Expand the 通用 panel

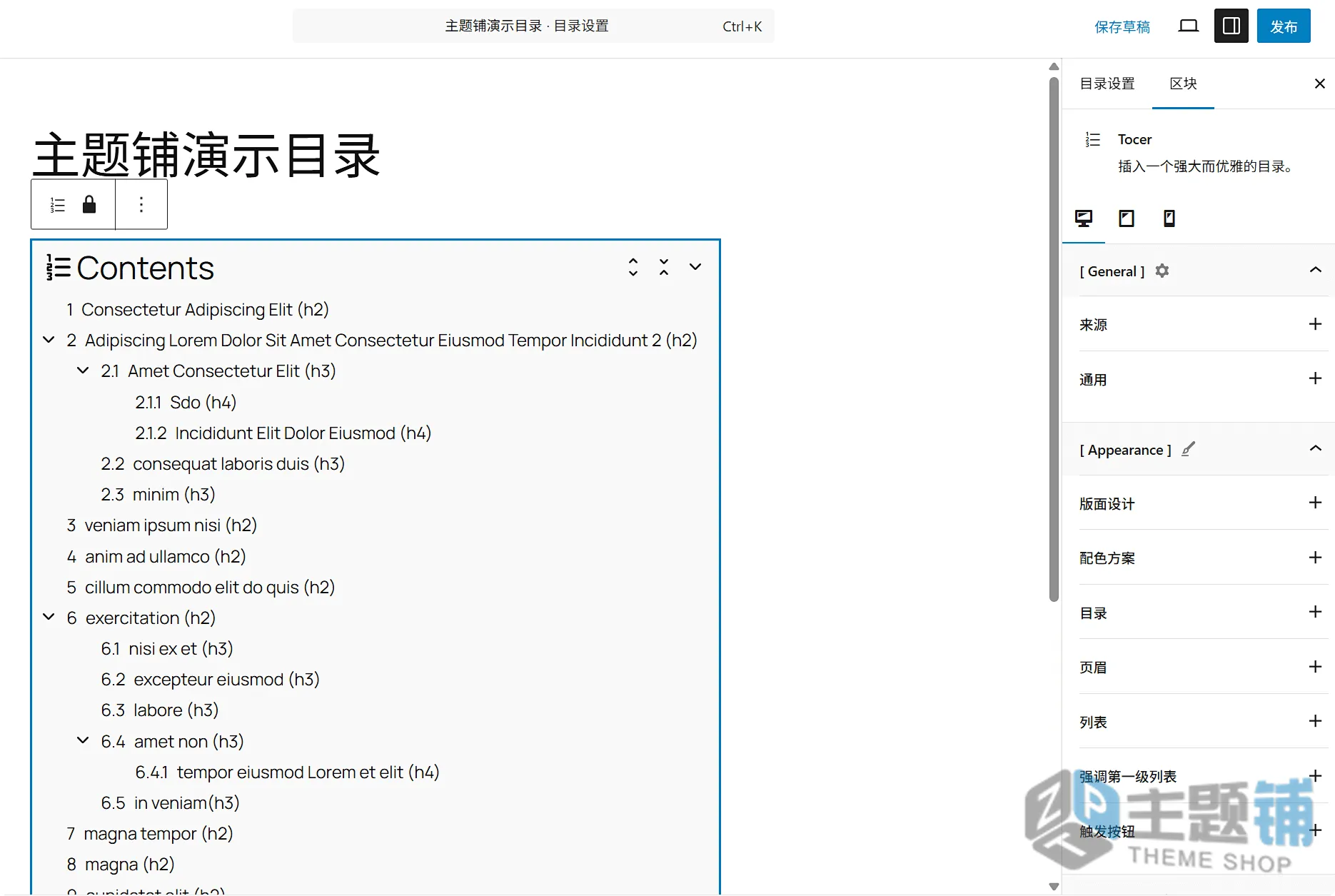click(1315, 378)
